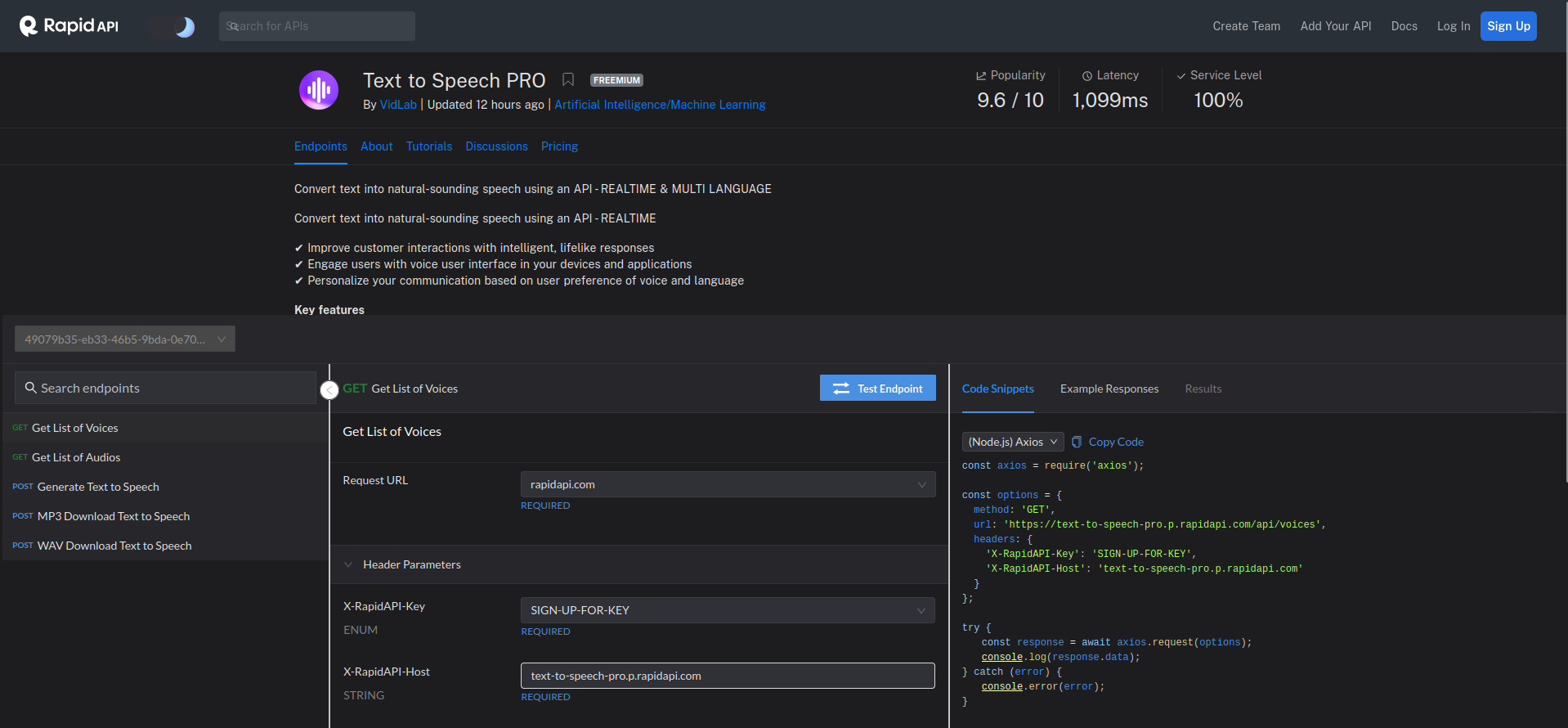Click the search magnifier in Search endpoints
Image resolution: width=1568 pixels, height=728 pixels.
tap(31, 388)
